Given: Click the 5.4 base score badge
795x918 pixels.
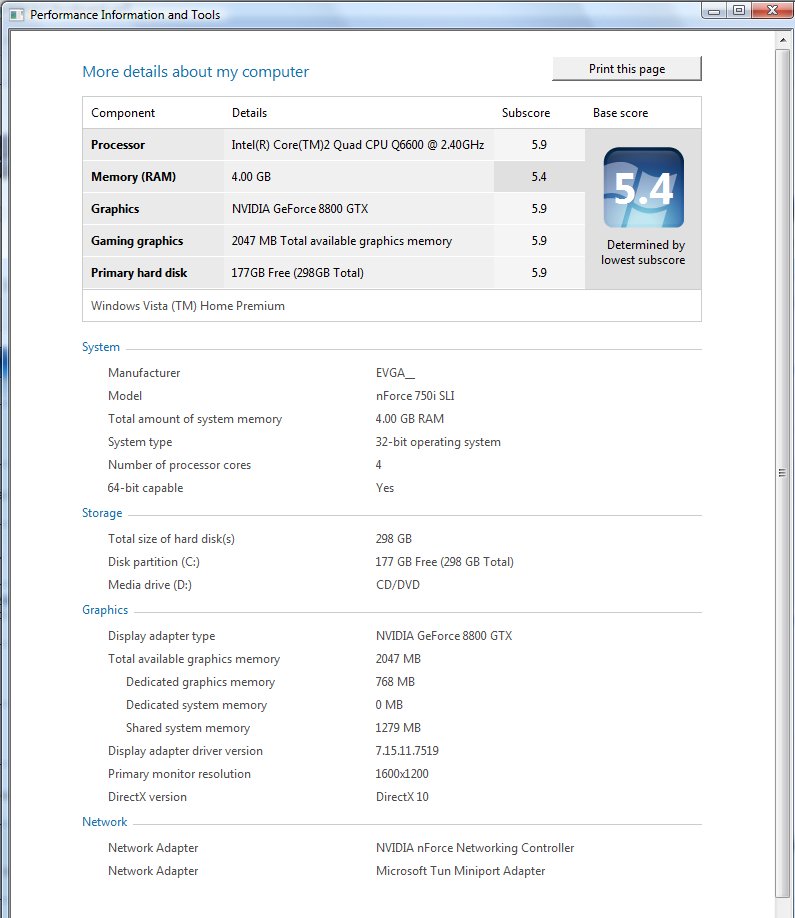Looking at the screenshot, I should click(643, 188).
